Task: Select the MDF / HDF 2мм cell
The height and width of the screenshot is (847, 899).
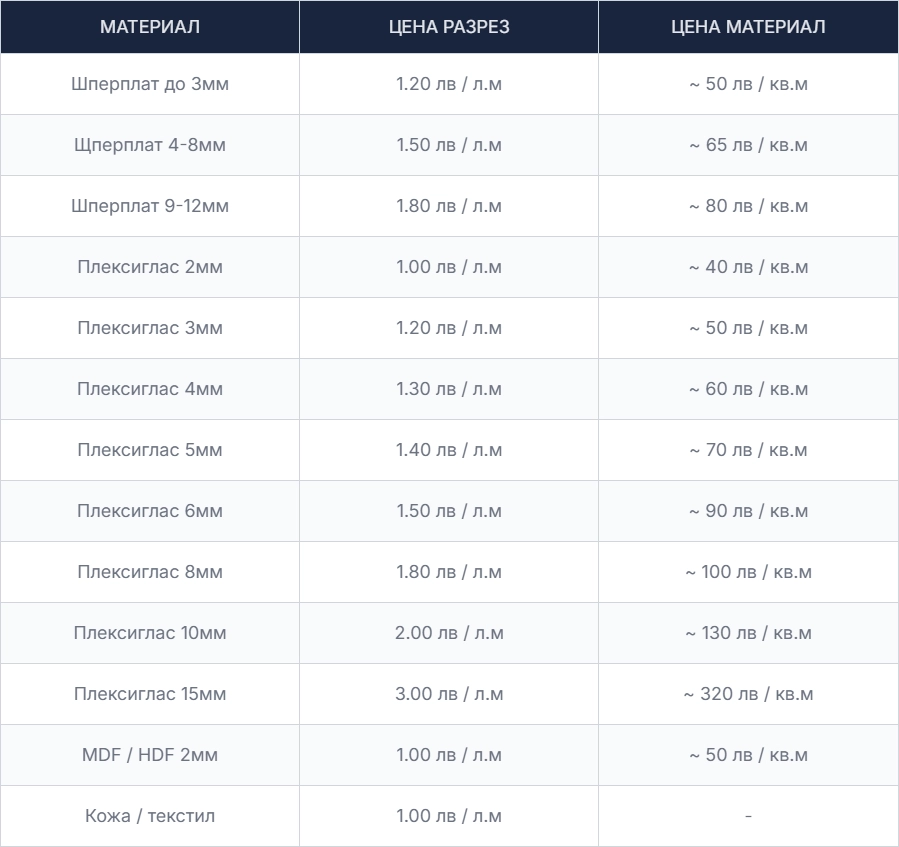Action: click(150, 755)
